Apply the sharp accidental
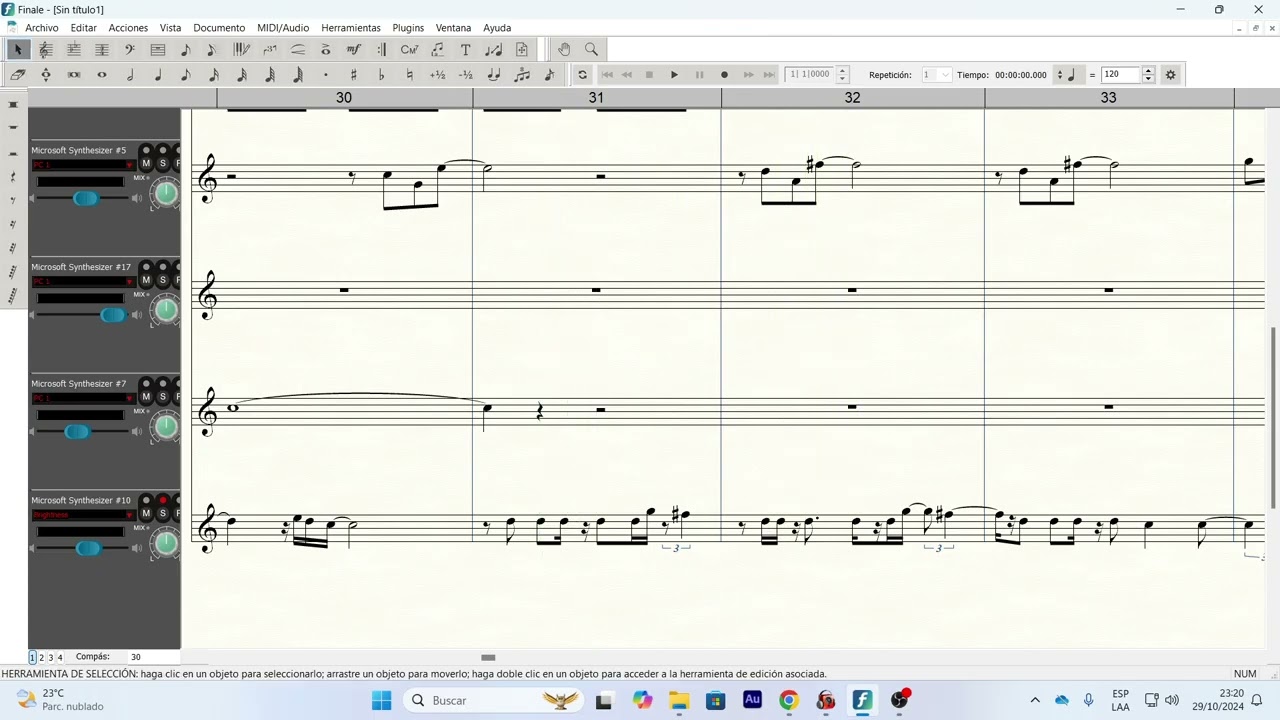This screenshot has width=1280, height=720. pos(354,75)
